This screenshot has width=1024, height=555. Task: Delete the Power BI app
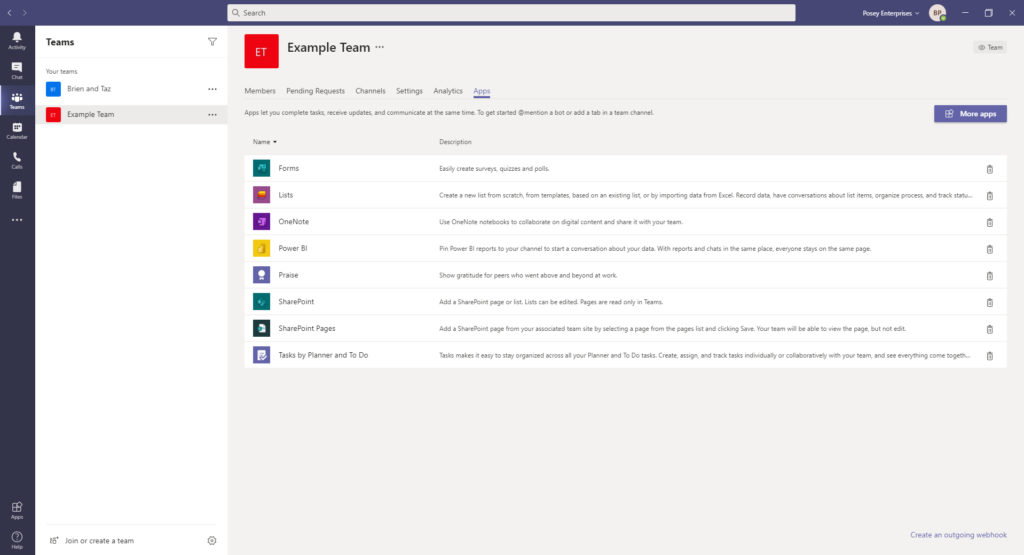[989, 249]
